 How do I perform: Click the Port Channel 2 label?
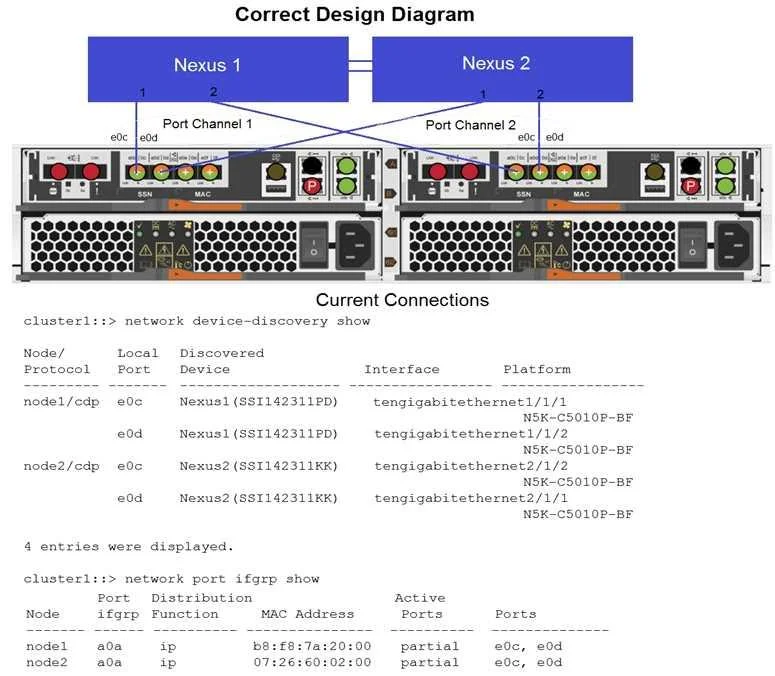coord(471,125)
